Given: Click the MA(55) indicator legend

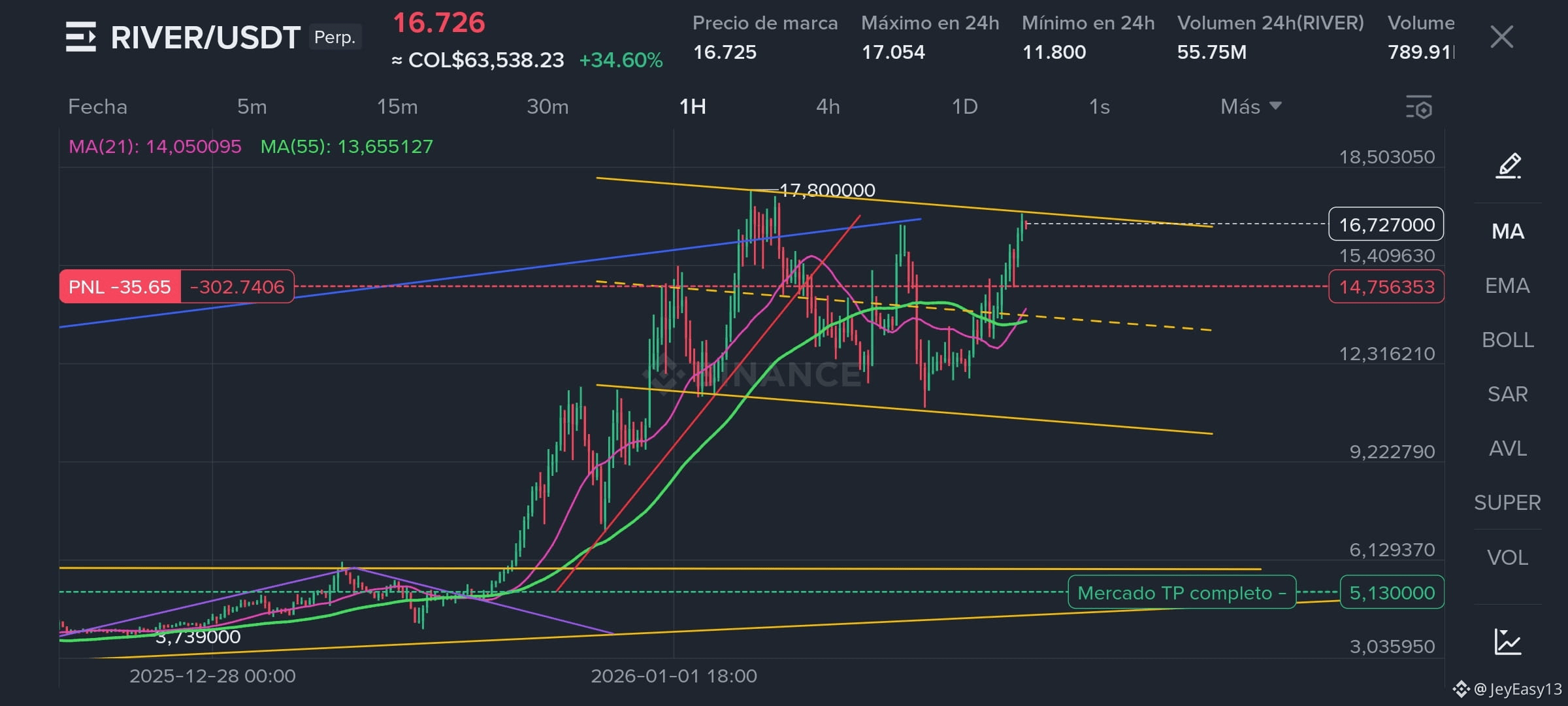Looking at the screenshot, I should pos(347,146).
